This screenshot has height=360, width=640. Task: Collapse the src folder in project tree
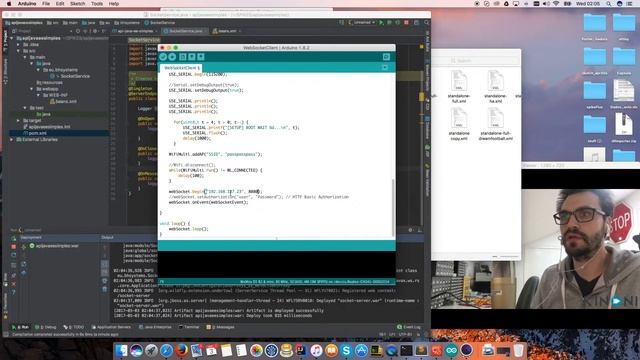point(19,51)
